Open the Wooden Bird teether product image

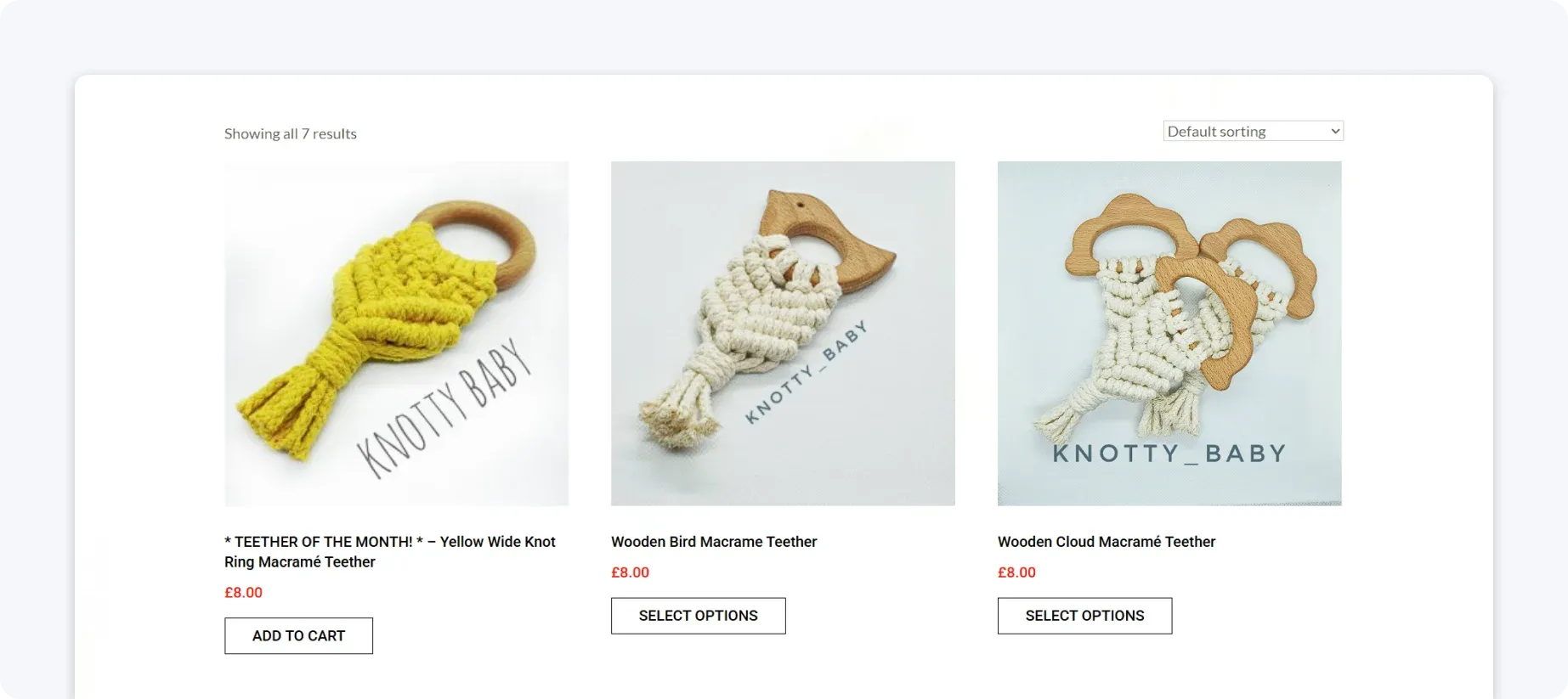pyautogui.click(x=783, y=334)
